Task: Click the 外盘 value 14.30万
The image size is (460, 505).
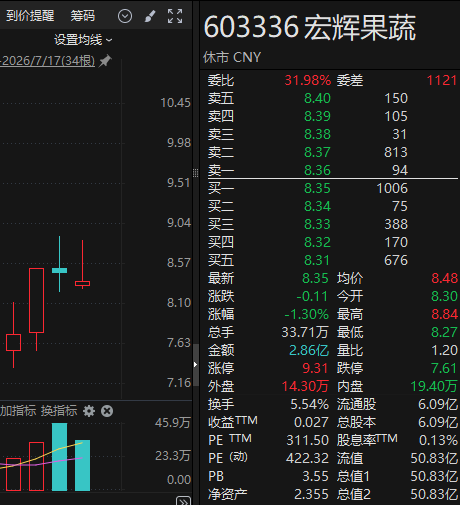Action: (305, 386)
